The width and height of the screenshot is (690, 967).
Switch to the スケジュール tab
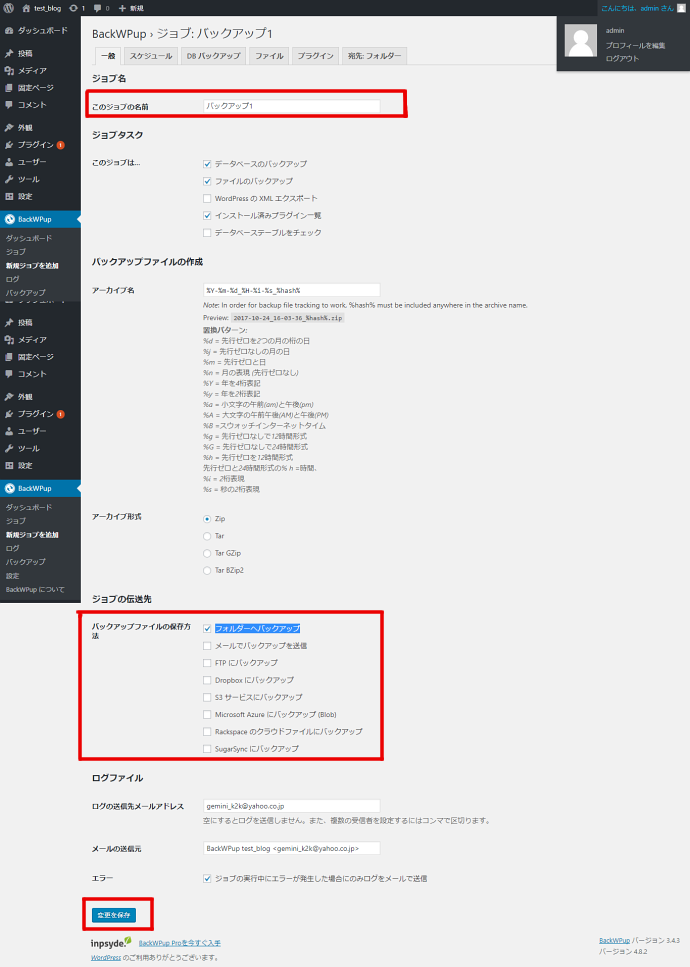[151, 56]
